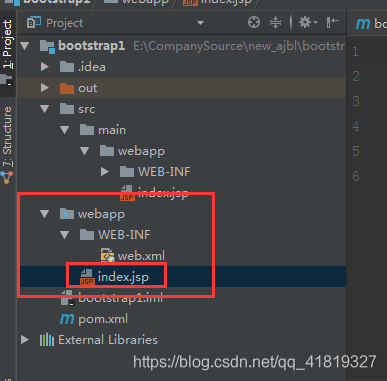Click the webapp module folder icon with dot

pos(67,214)
